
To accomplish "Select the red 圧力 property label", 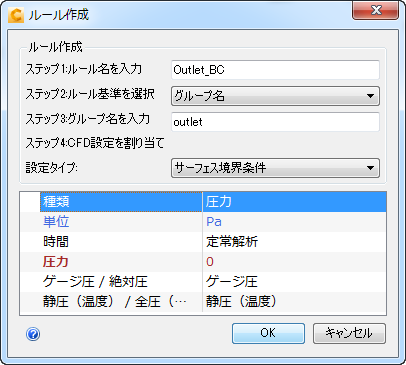I will click(x=56, y=262).
